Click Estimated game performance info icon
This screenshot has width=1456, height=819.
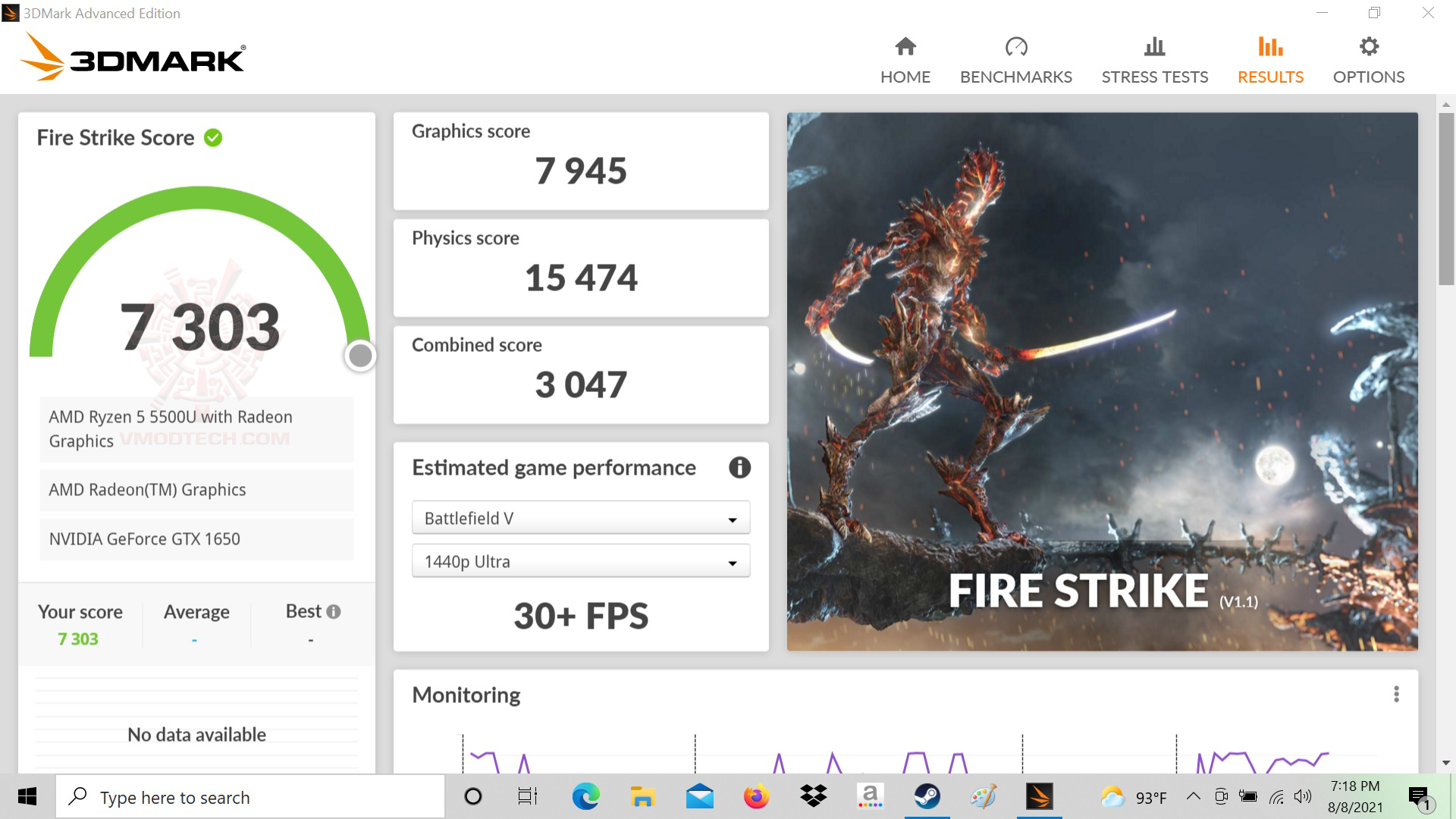coord(739,467)
